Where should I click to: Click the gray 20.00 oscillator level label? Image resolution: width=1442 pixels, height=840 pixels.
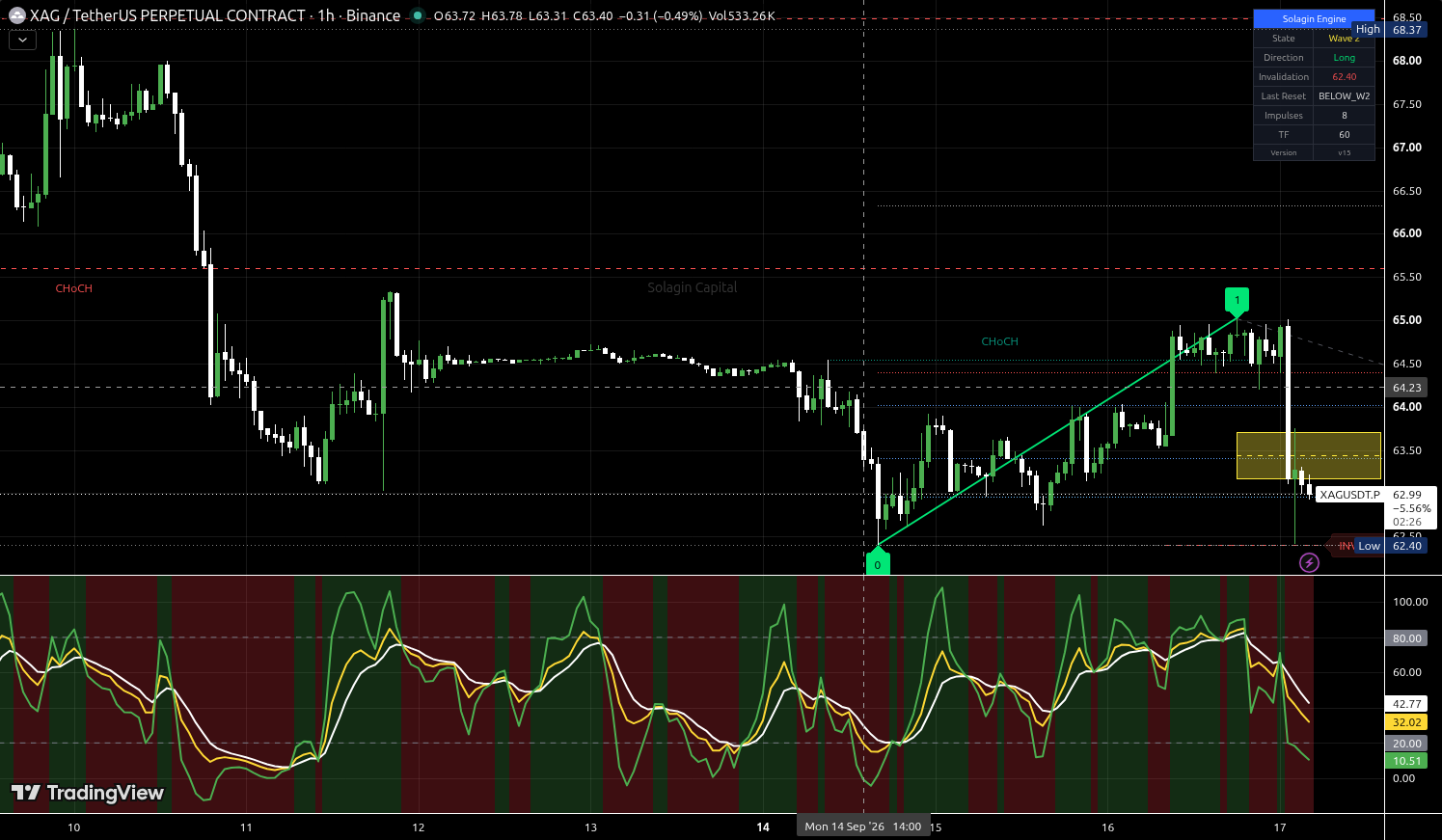click(x=1407, y=744)
